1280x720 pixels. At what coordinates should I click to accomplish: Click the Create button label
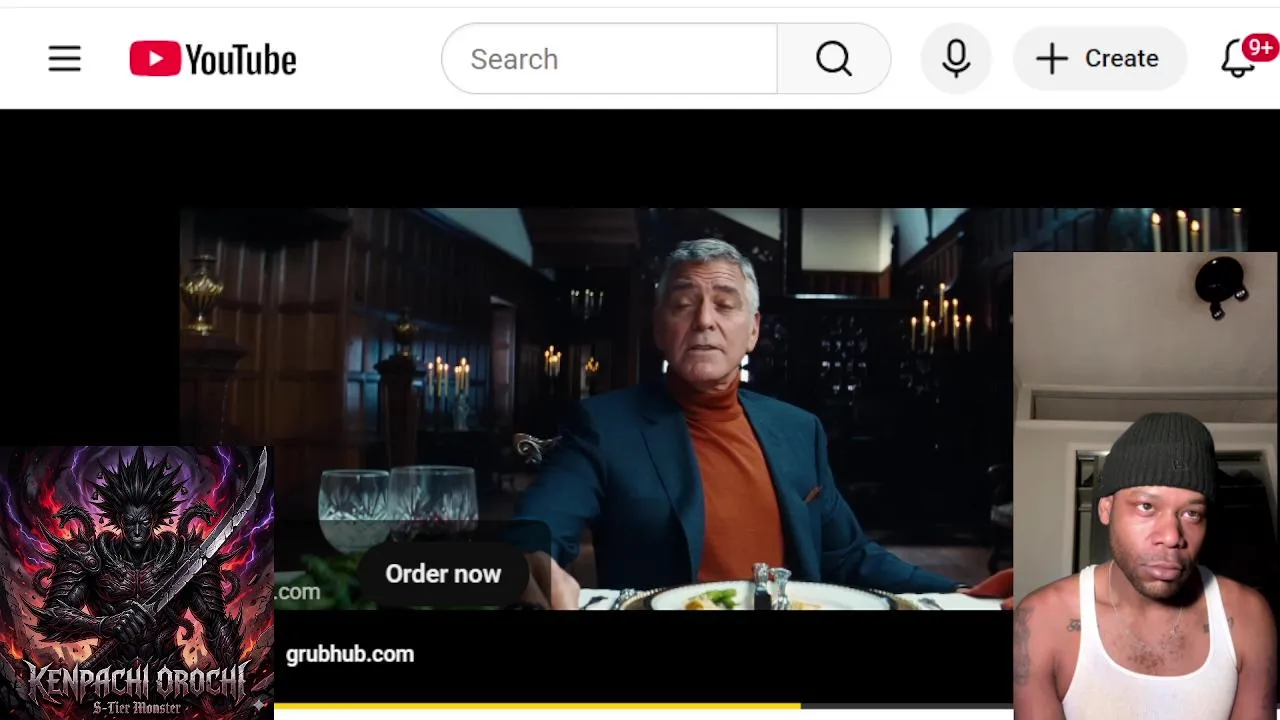point(1121,59)
